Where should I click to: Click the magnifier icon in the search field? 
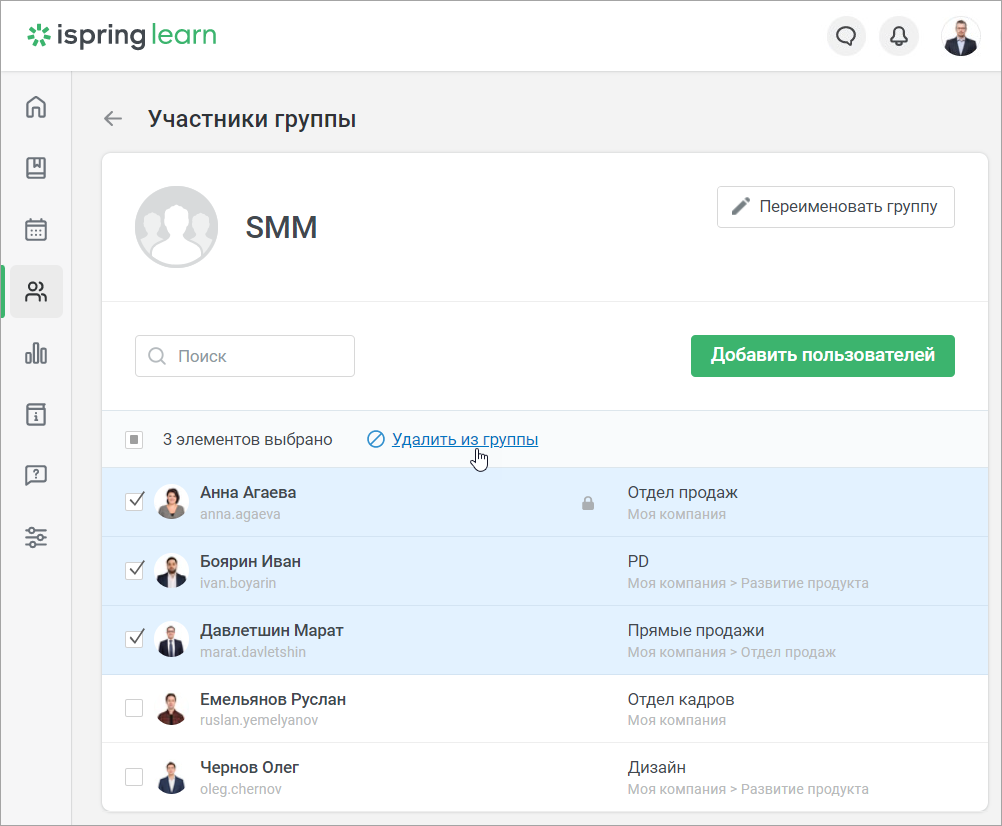157,356
